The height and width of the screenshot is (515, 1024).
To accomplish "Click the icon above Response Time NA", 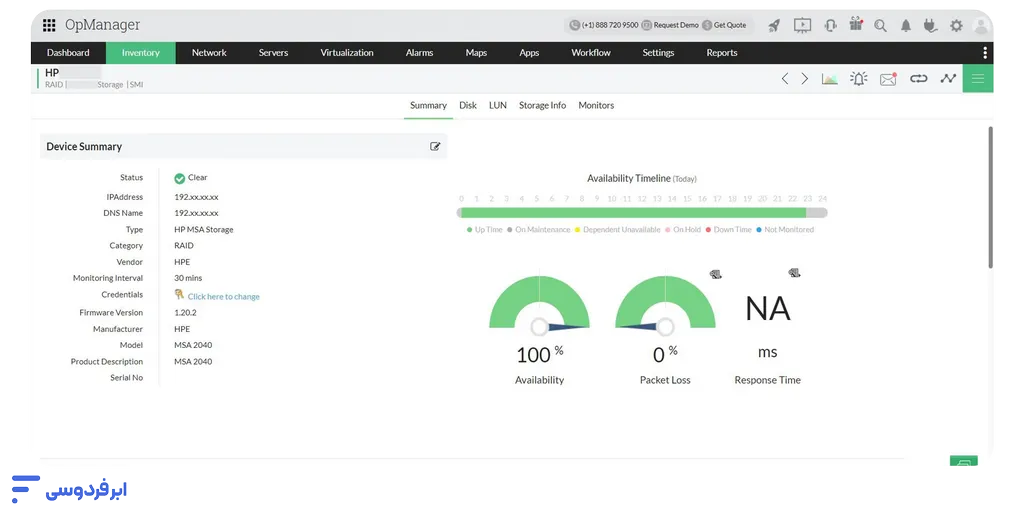I will pos(794,273).
